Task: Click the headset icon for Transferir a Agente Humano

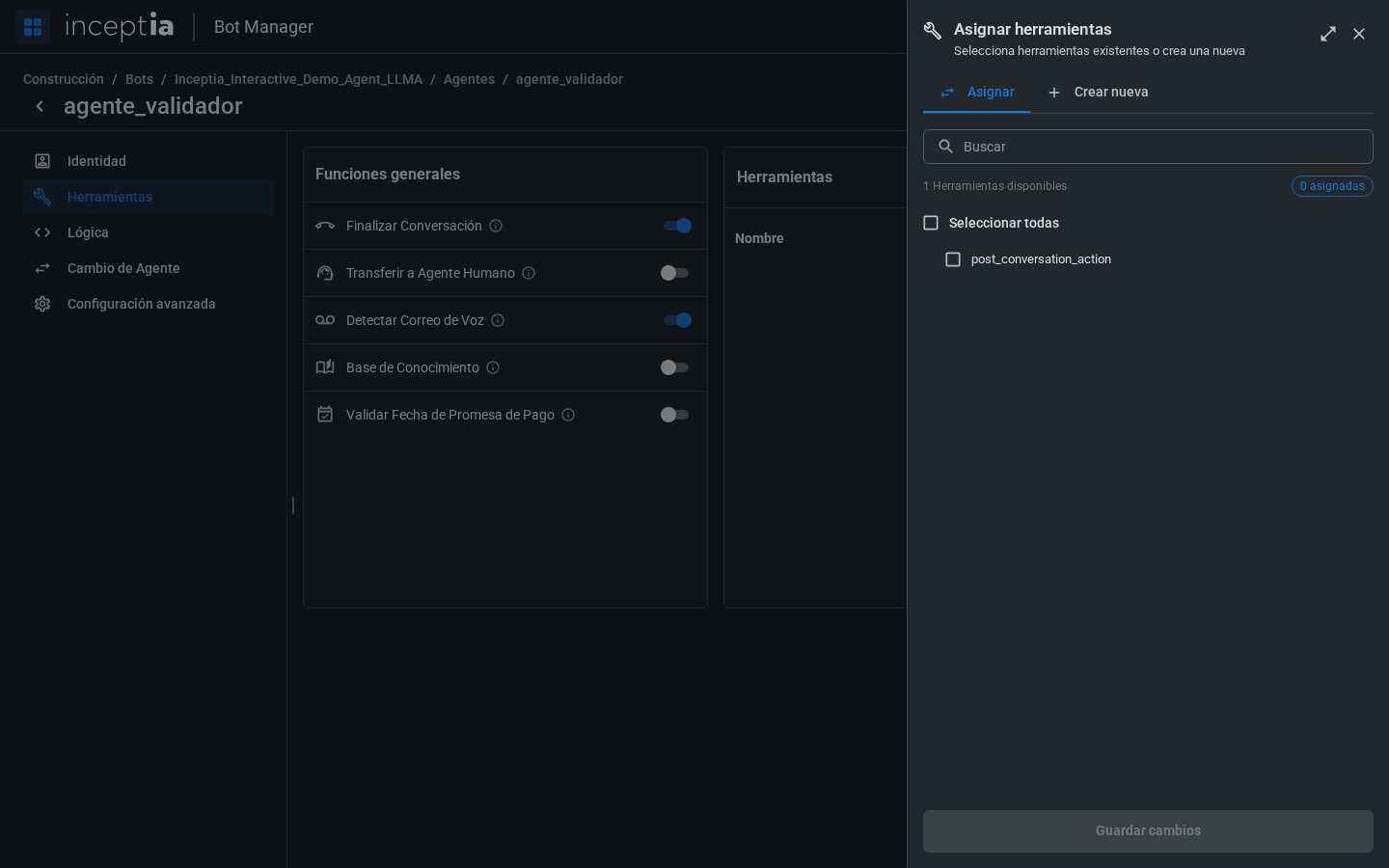Action: 325,273
